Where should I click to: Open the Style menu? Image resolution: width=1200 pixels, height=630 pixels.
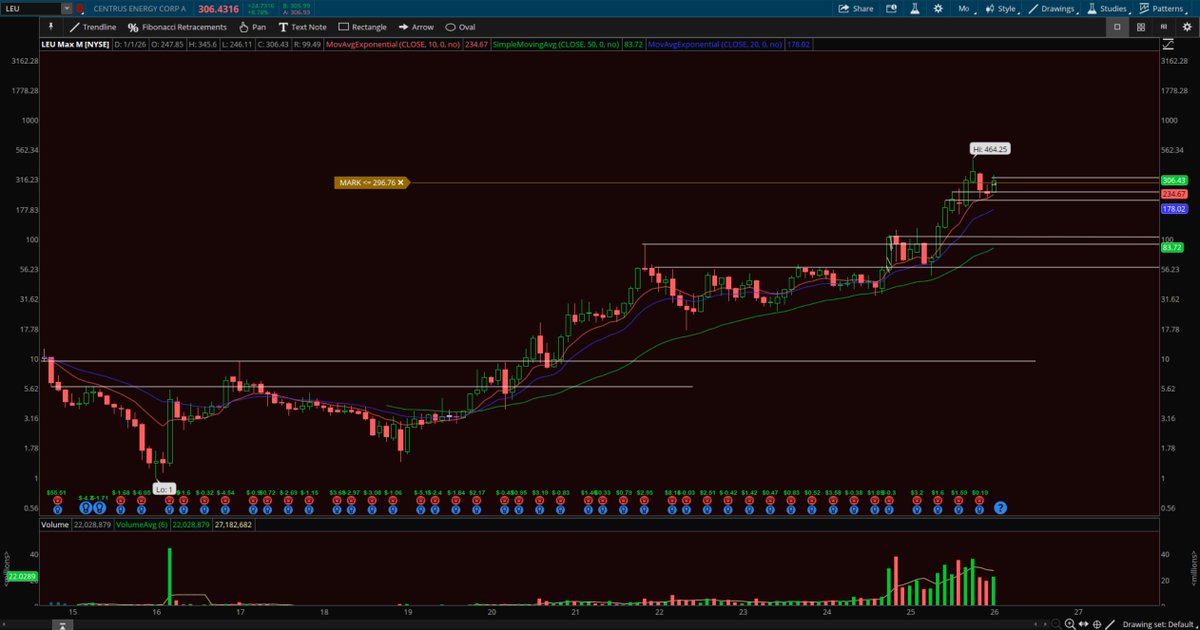(x=1004, y=8)
